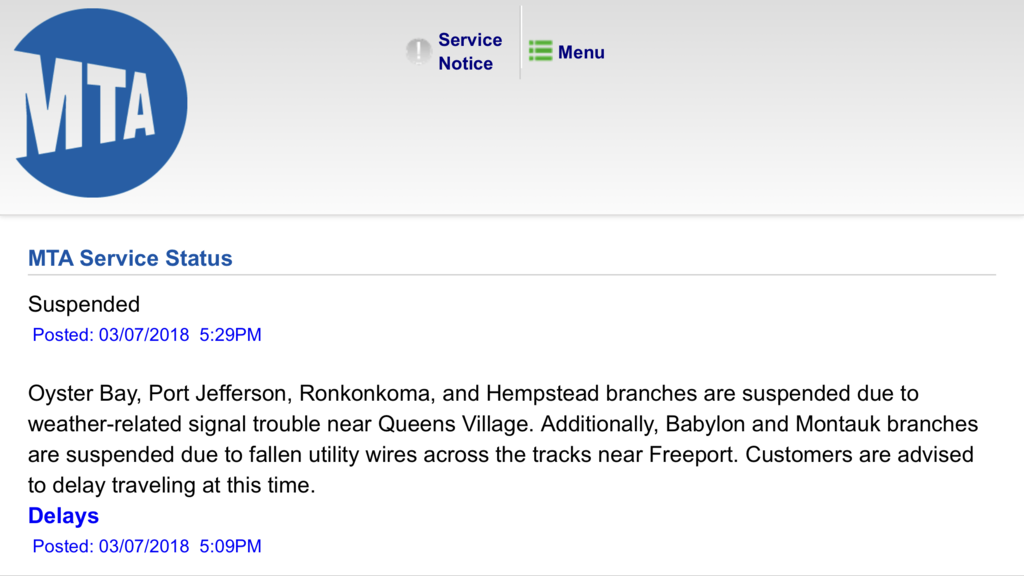Click the blue MTA logo
The height and width of the screenshot is (576, 1024).
[100, 103]
